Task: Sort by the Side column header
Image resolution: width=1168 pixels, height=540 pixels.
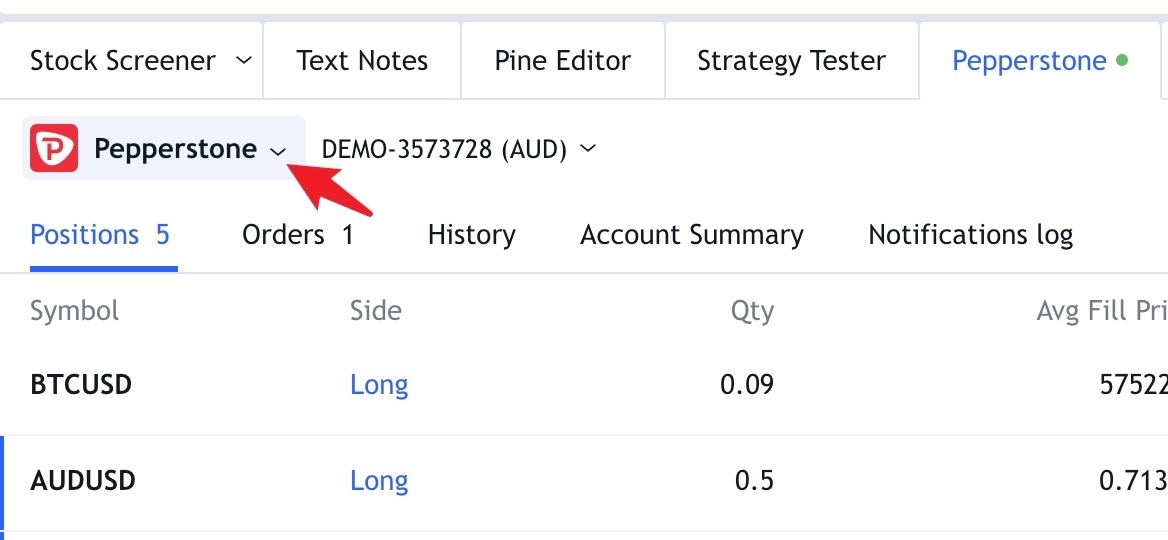Action: click(375, 311)
